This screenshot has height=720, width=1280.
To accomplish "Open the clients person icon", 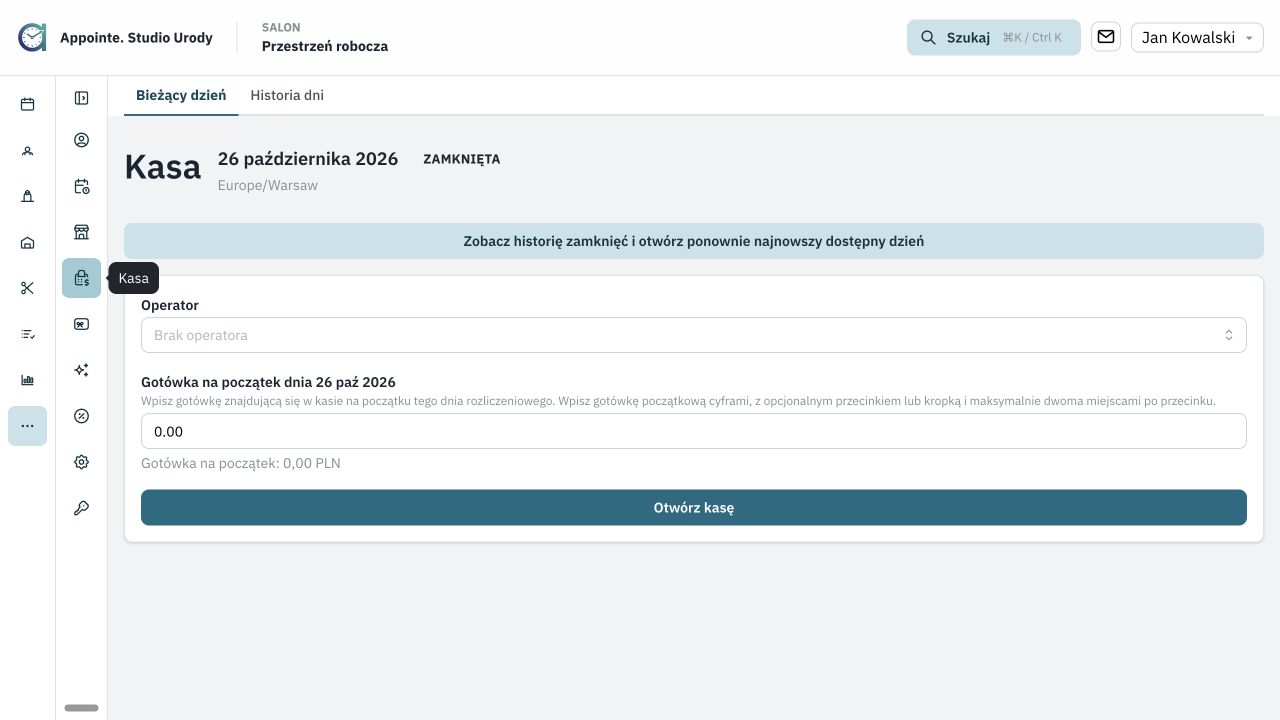I will pyautogui.click(x=27, y=150).
